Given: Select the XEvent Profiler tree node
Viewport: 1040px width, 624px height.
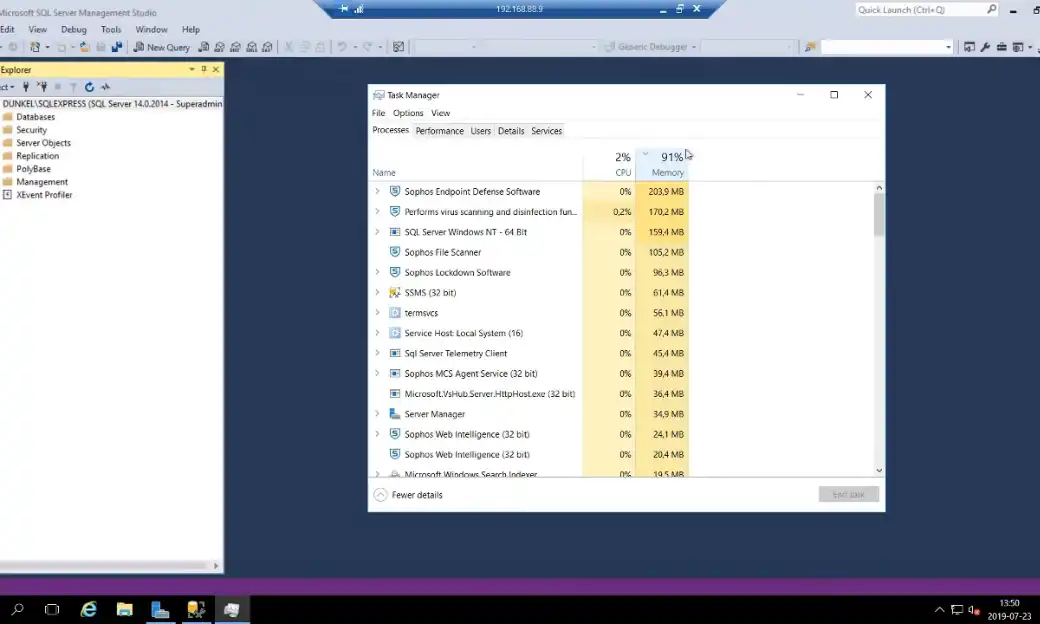Looking at the screenshot, I should (x=44, y=195).
